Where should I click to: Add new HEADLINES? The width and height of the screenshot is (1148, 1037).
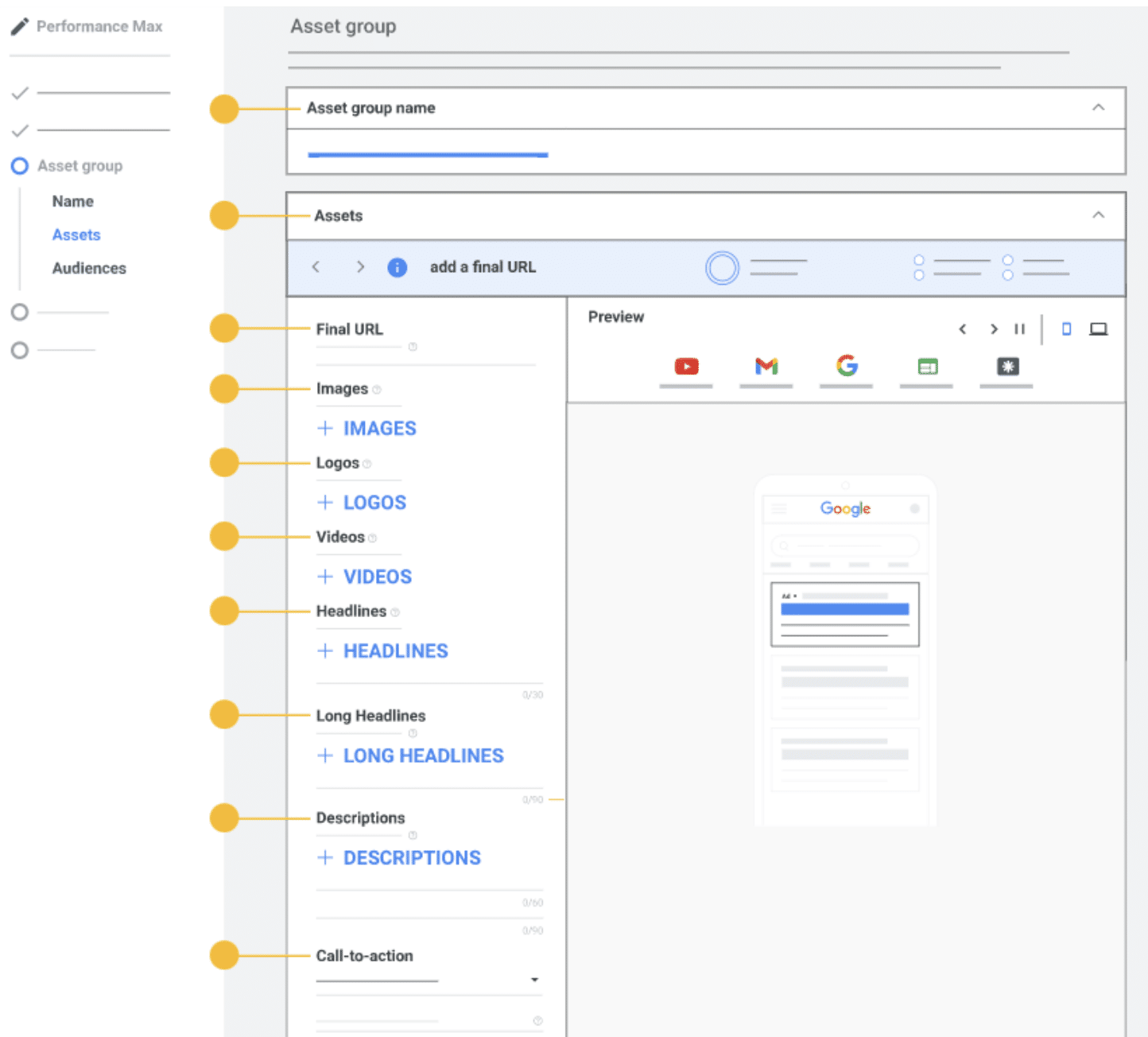coord(383,651)
